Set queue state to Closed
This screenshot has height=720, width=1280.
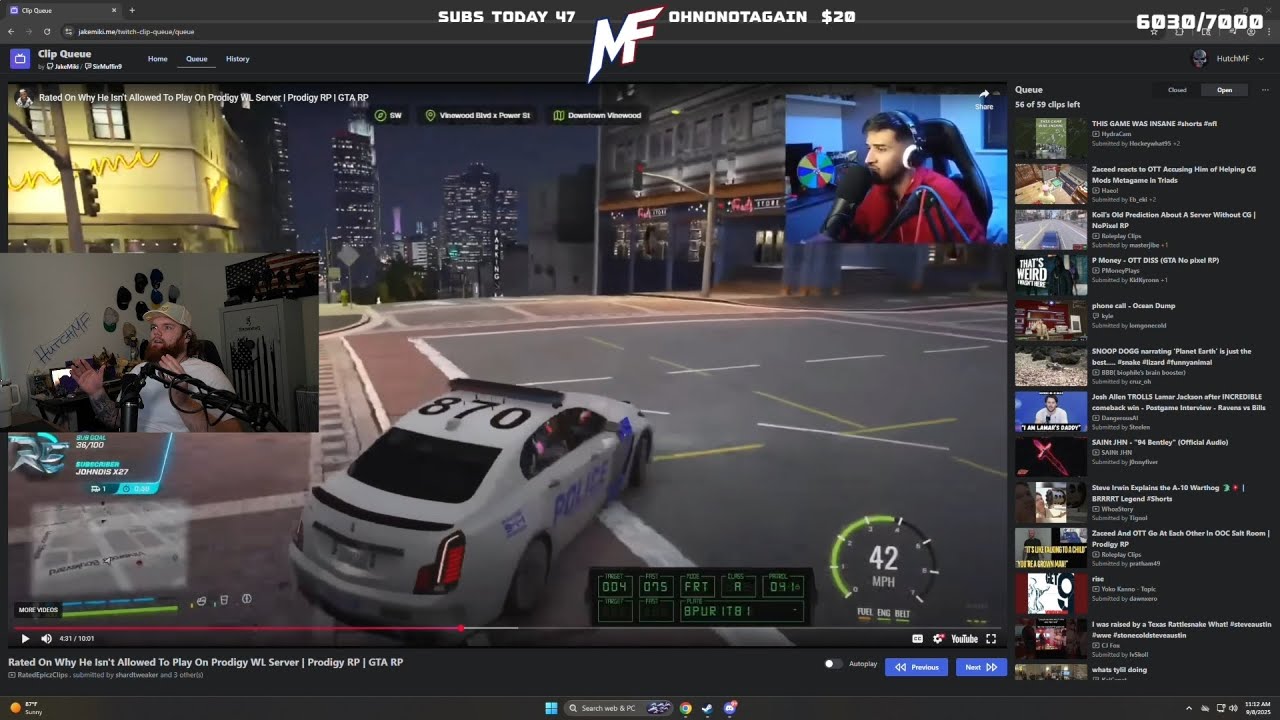coord(1177,90)
